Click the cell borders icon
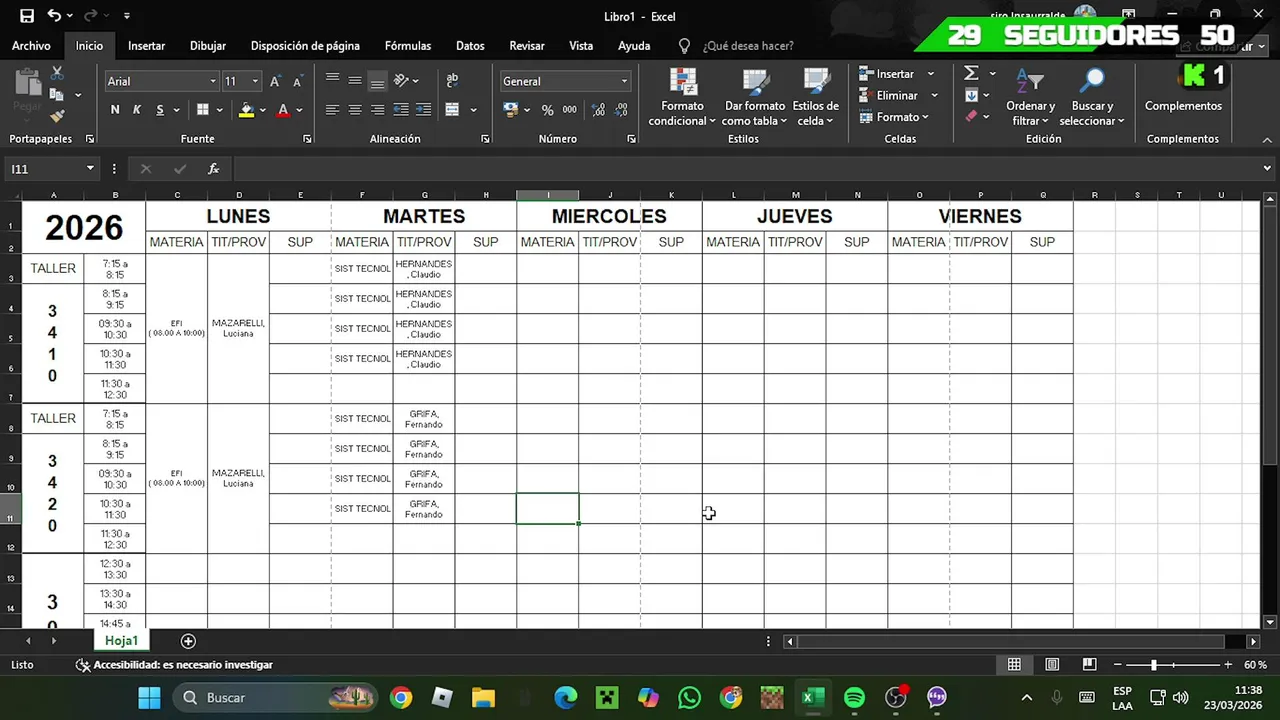This screenshot has height=720, width=1280. (203, 110)
